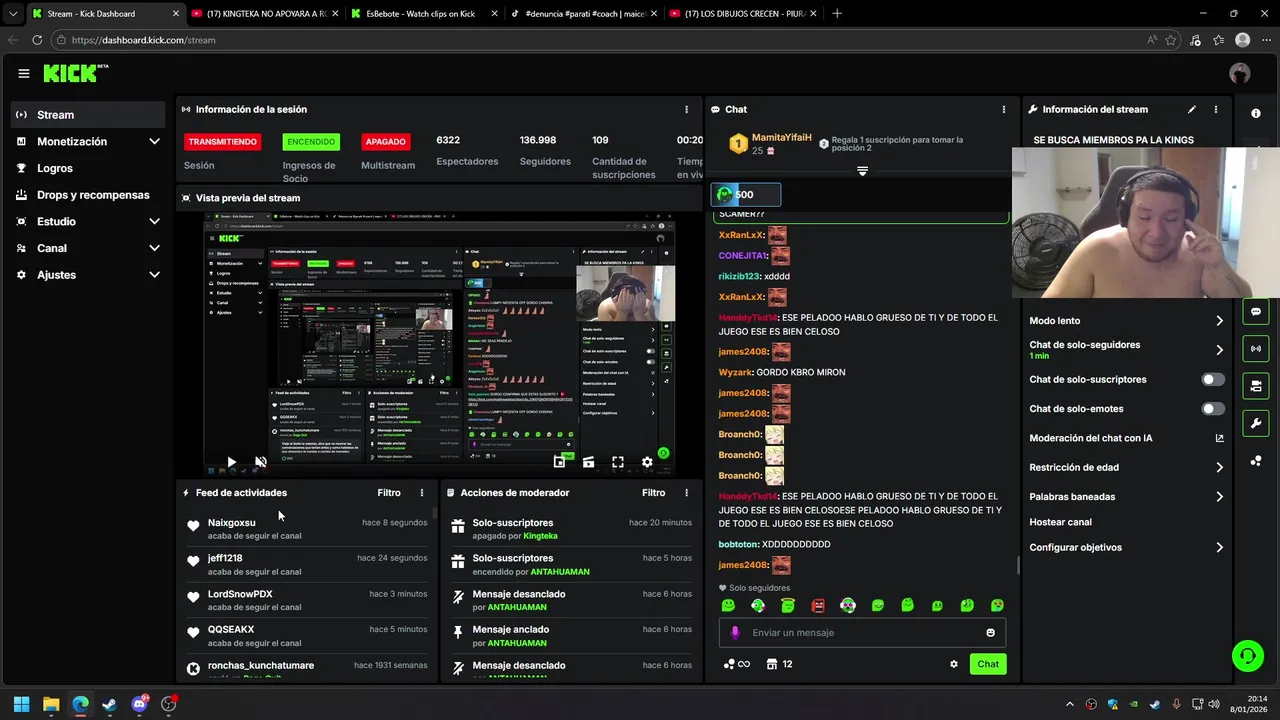The width and height of the screenshot is (1280, 720).
Task: Toggle theater mode in the stream preview
Action: 588,462
